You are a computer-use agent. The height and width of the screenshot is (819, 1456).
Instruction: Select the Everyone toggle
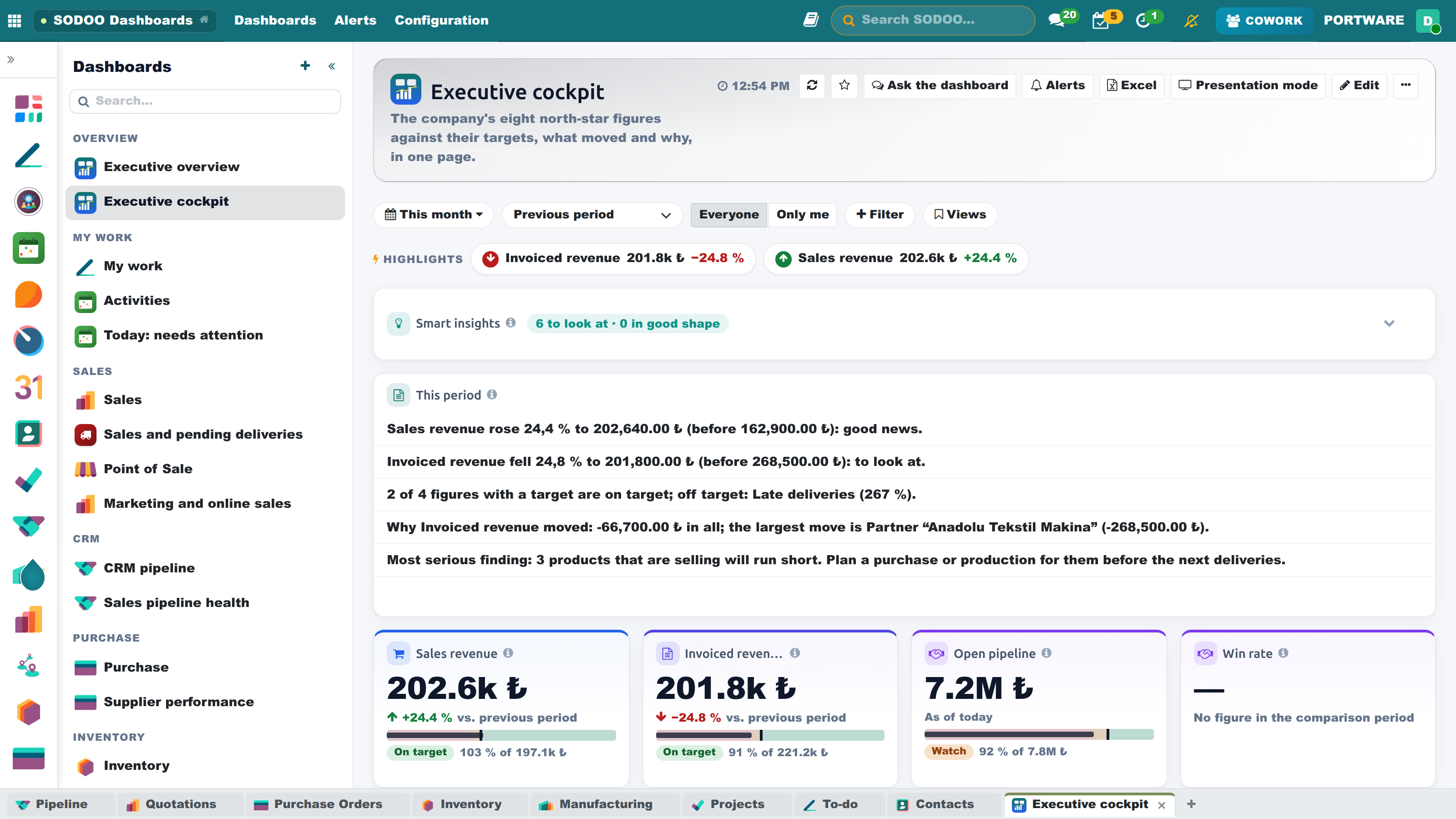tap(728, 214)
